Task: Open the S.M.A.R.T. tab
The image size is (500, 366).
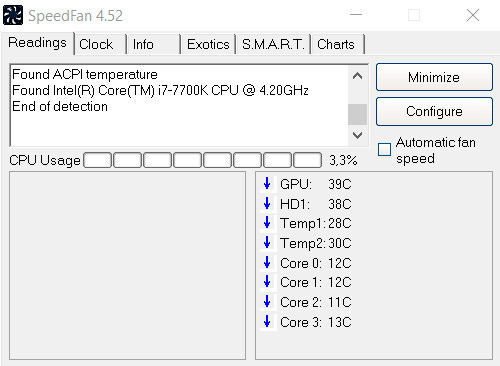Action: pos(273,44)
